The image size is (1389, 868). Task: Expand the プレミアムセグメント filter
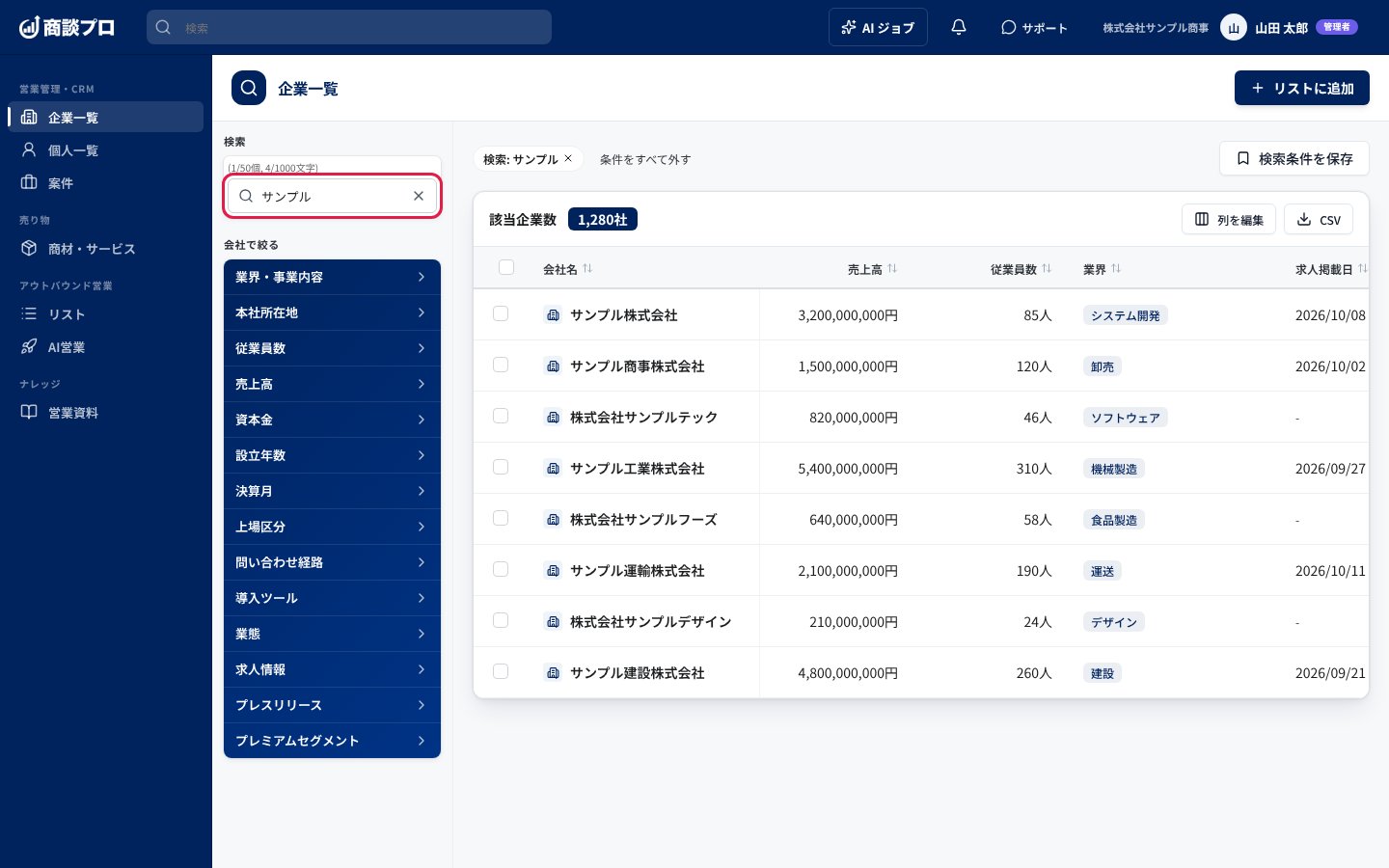(332, 741)
